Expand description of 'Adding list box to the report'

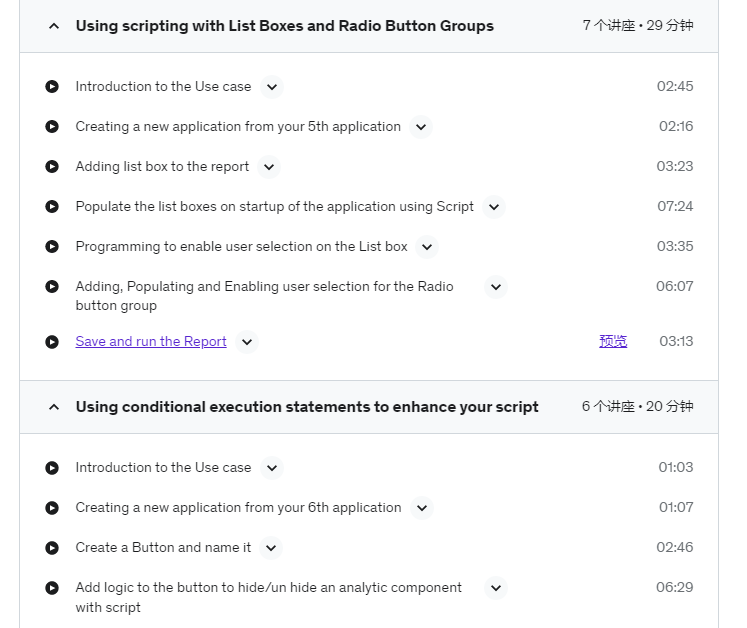click(269, 167)
